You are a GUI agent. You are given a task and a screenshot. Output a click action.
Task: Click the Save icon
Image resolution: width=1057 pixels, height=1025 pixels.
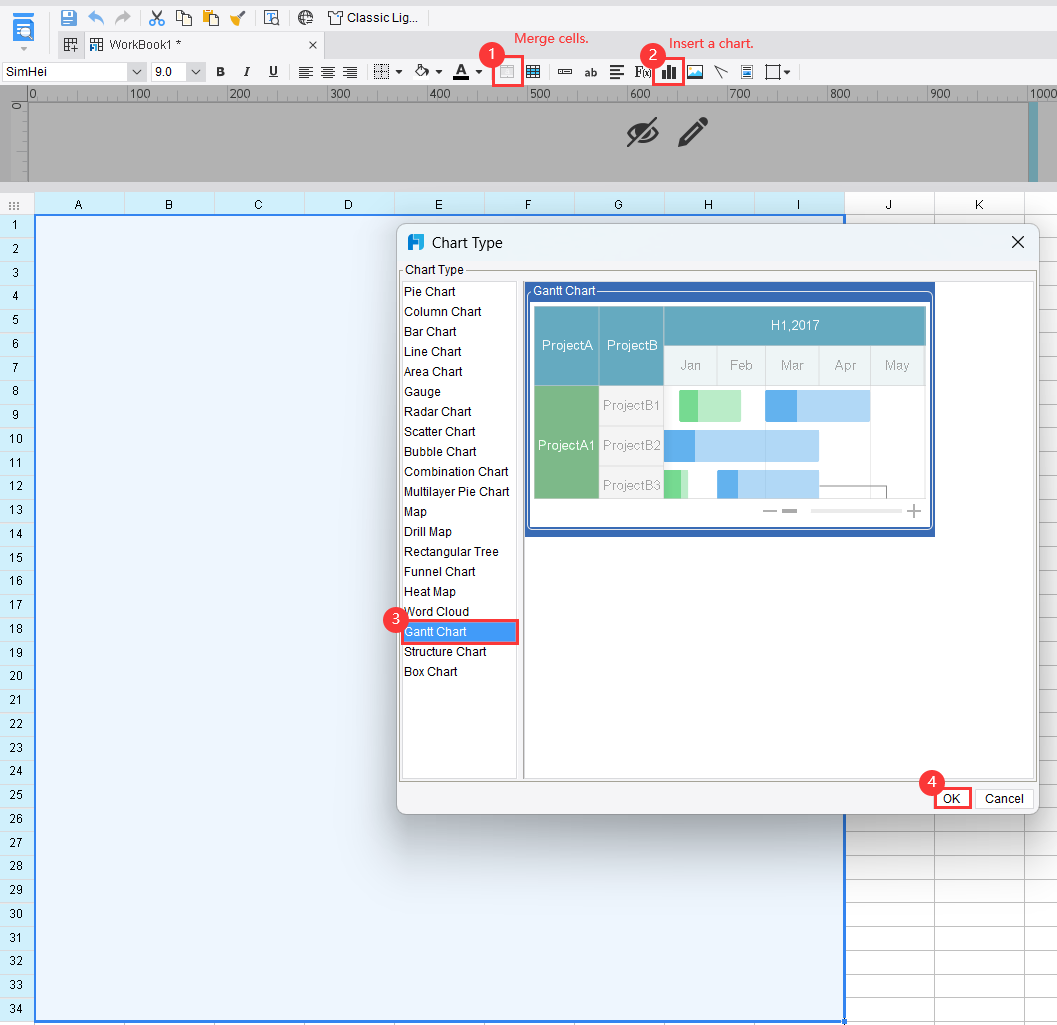tap(68, 18)
